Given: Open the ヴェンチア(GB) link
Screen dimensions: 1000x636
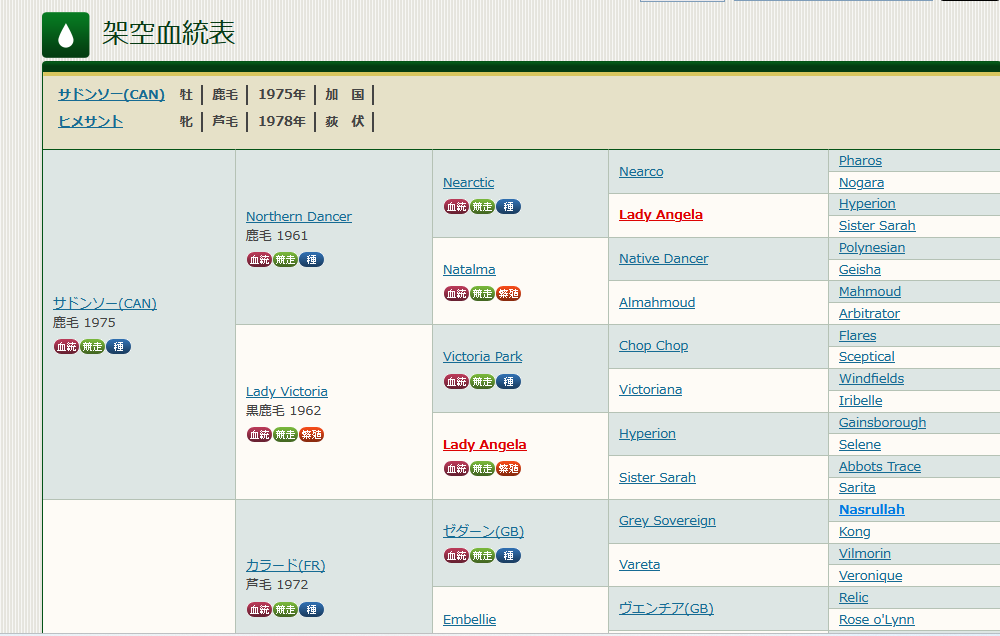Looking at the screenshot, I should pos(665,609).
